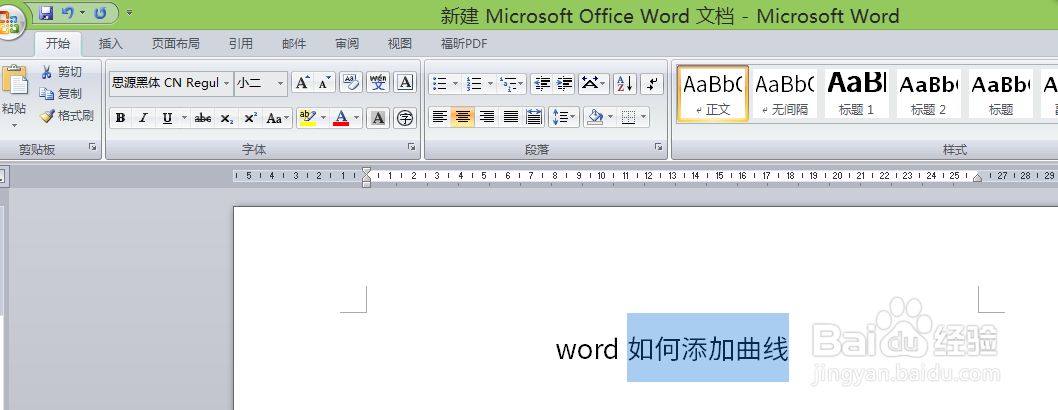Activate the 格式刷 format painter
Image resolution: width=1058 pixels, height=410 pixels.
66,116
